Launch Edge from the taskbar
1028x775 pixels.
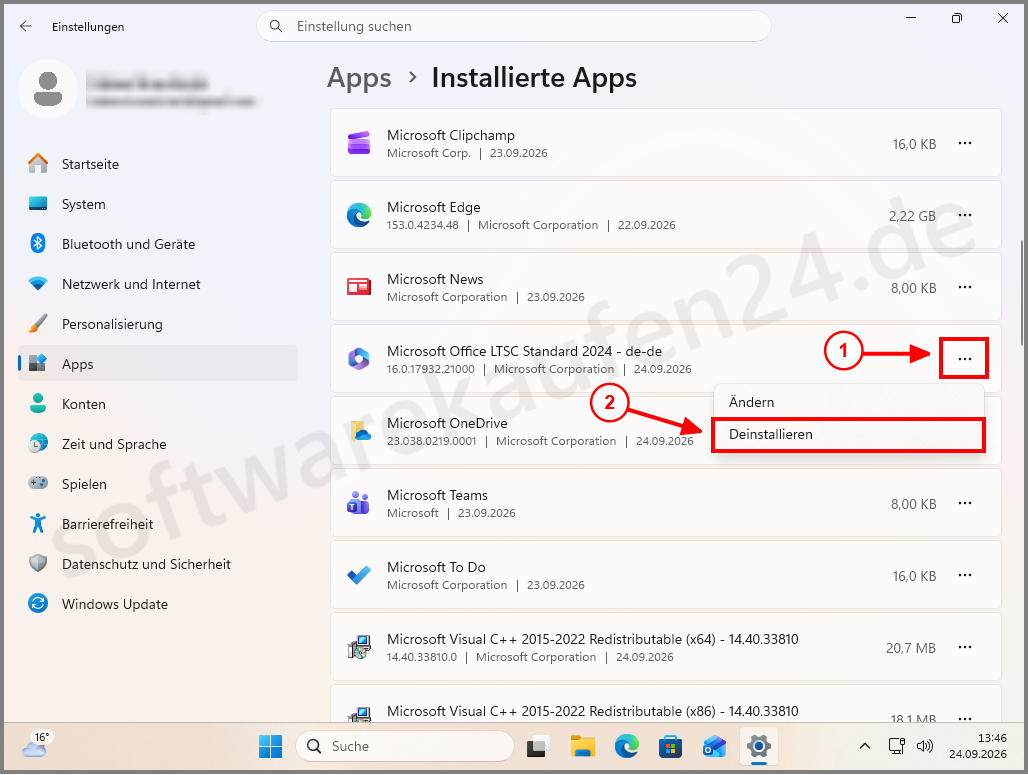[x=627, y=746]
